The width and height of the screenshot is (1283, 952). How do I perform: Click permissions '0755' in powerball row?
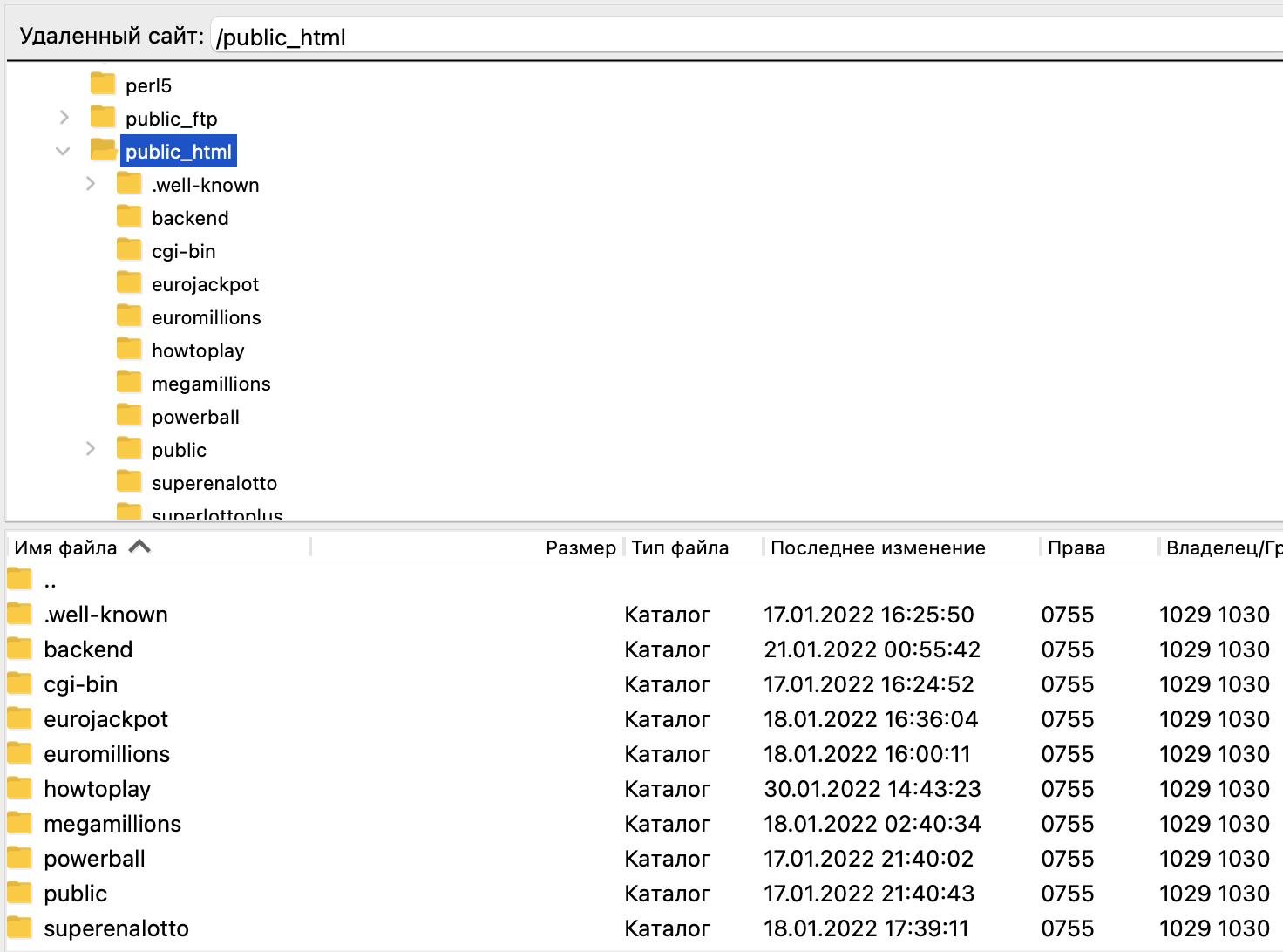[1068, 859]
